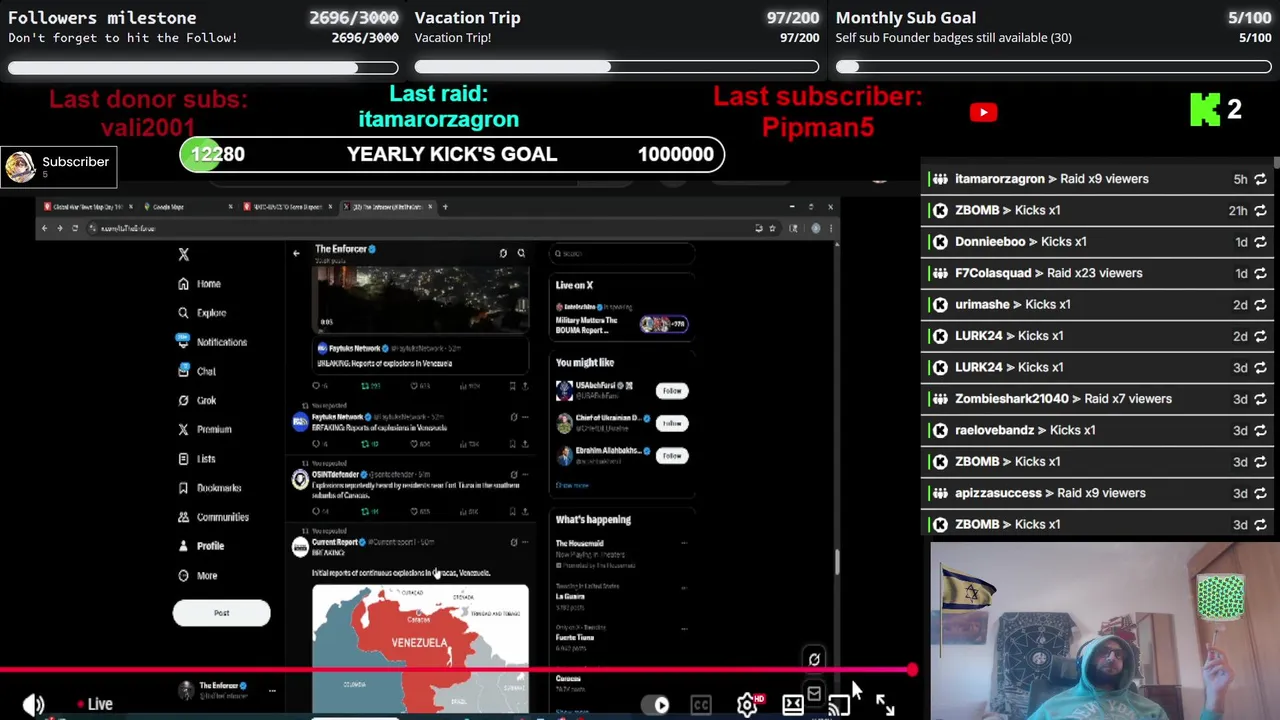
Task: Open the browser three-dot menu
Action: [830, 228]
